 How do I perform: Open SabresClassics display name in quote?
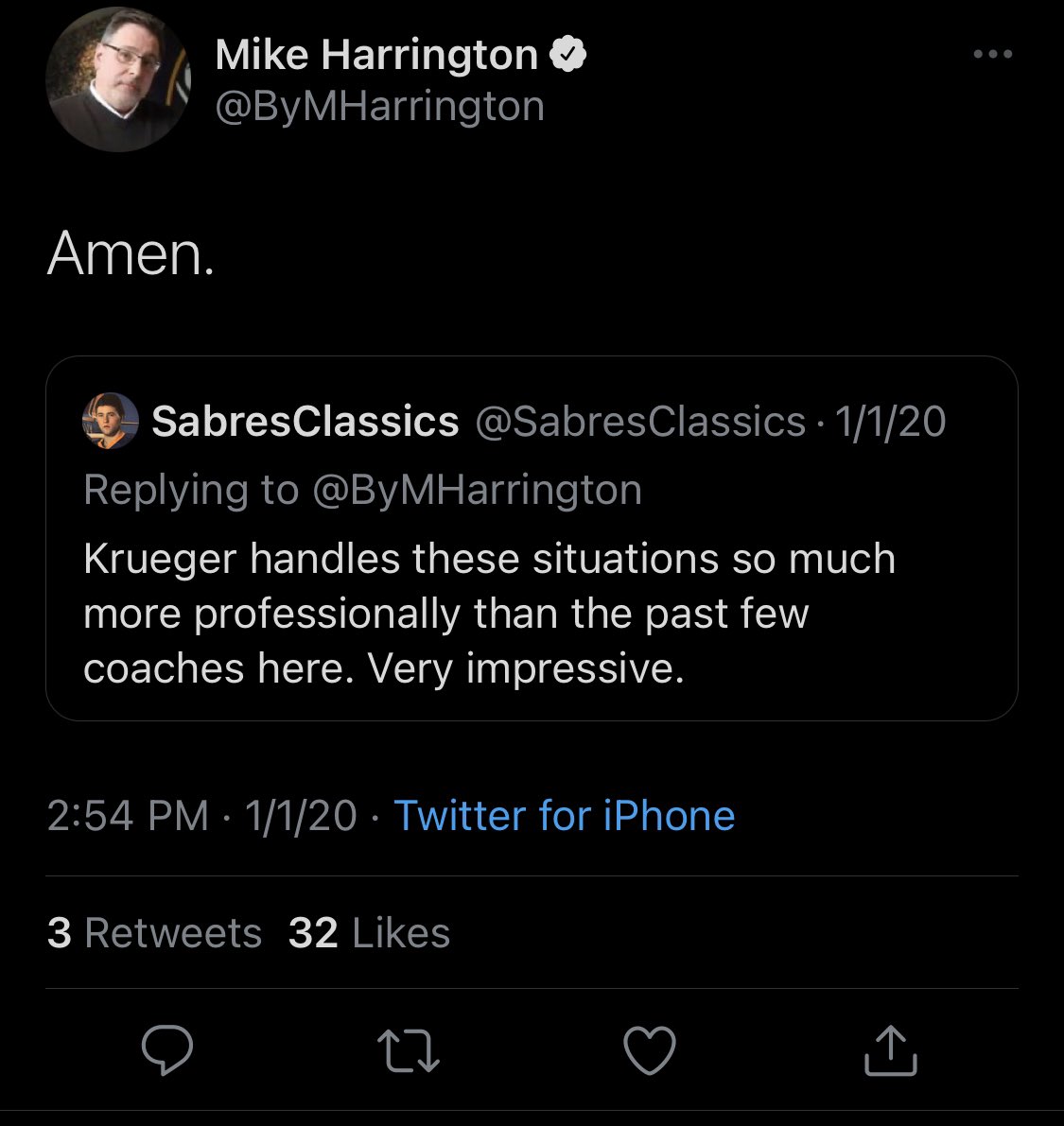pyautogui.click(x=305, y=421)
